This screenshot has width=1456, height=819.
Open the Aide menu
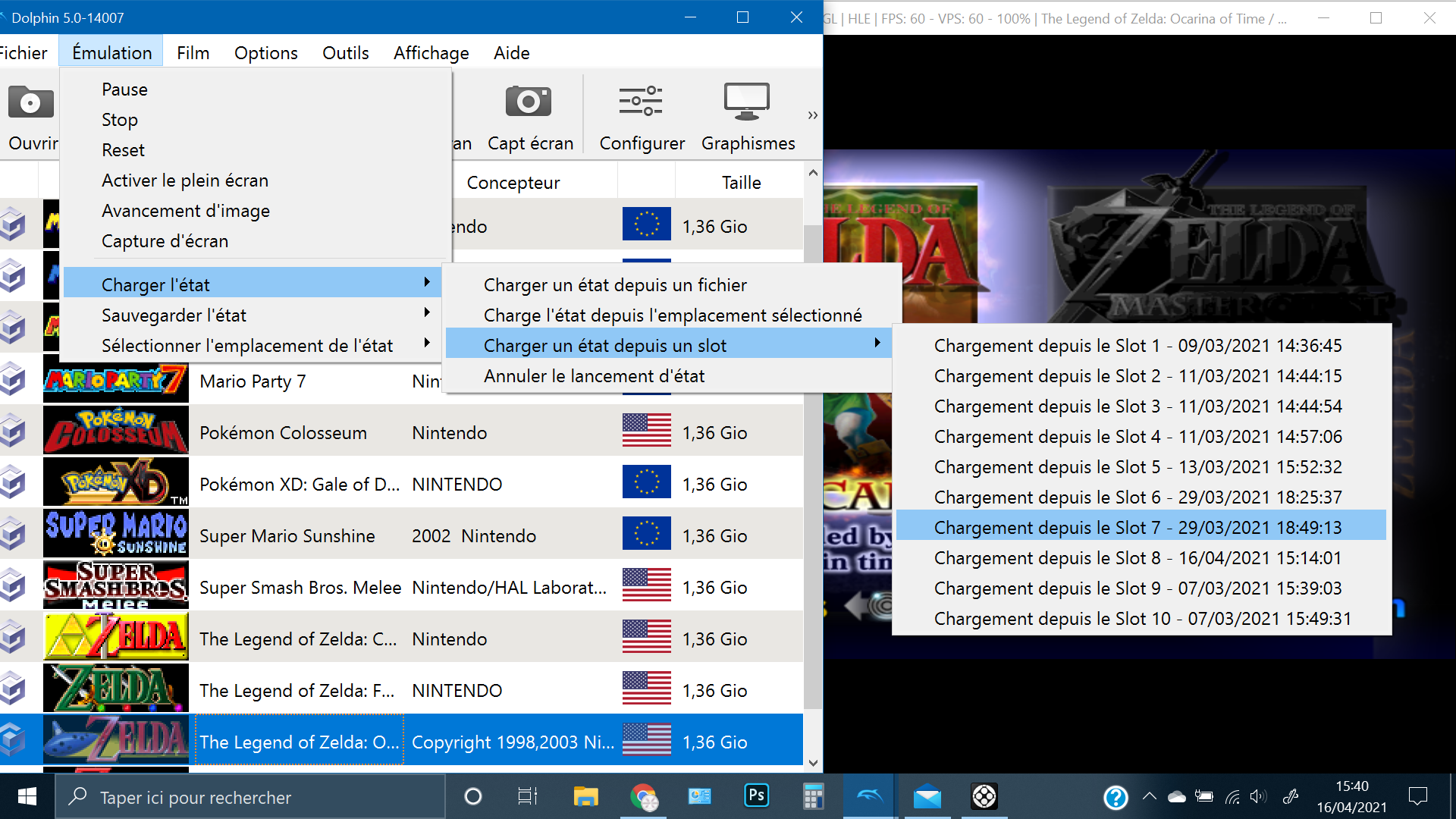512,52
